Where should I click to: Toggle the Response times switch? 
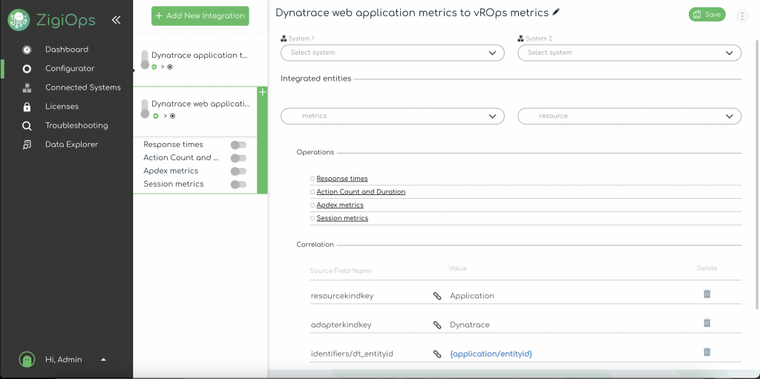pos(238,145)
